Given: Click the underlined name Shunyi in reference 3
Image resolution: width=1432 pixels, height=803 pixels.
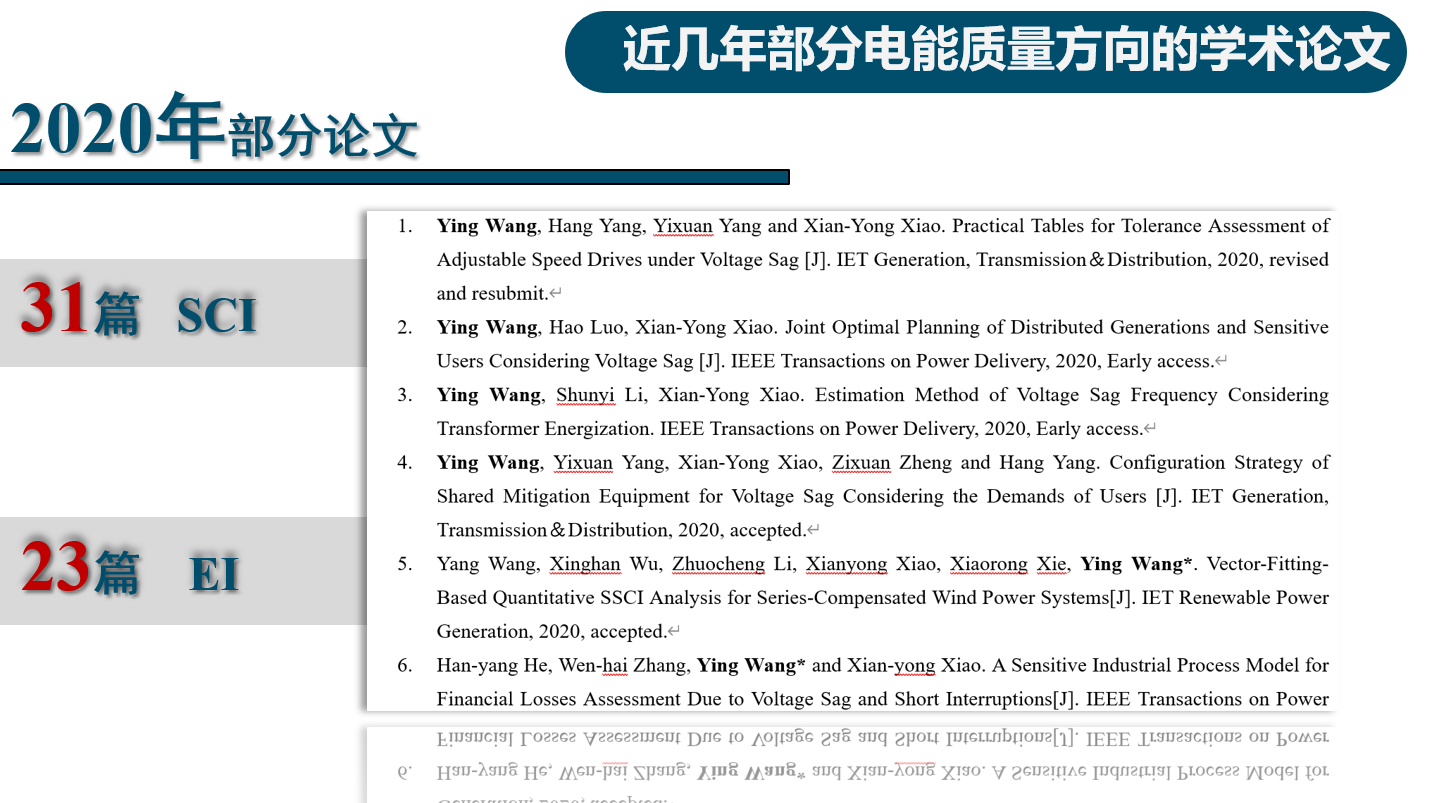Looking at the screenshot, I should [585, 395].
